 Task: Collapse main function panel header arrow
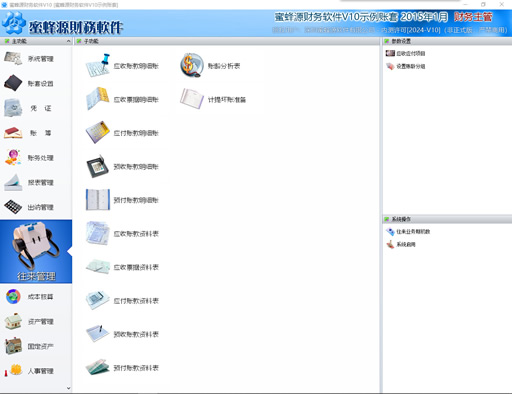click(x=68, y=41)
